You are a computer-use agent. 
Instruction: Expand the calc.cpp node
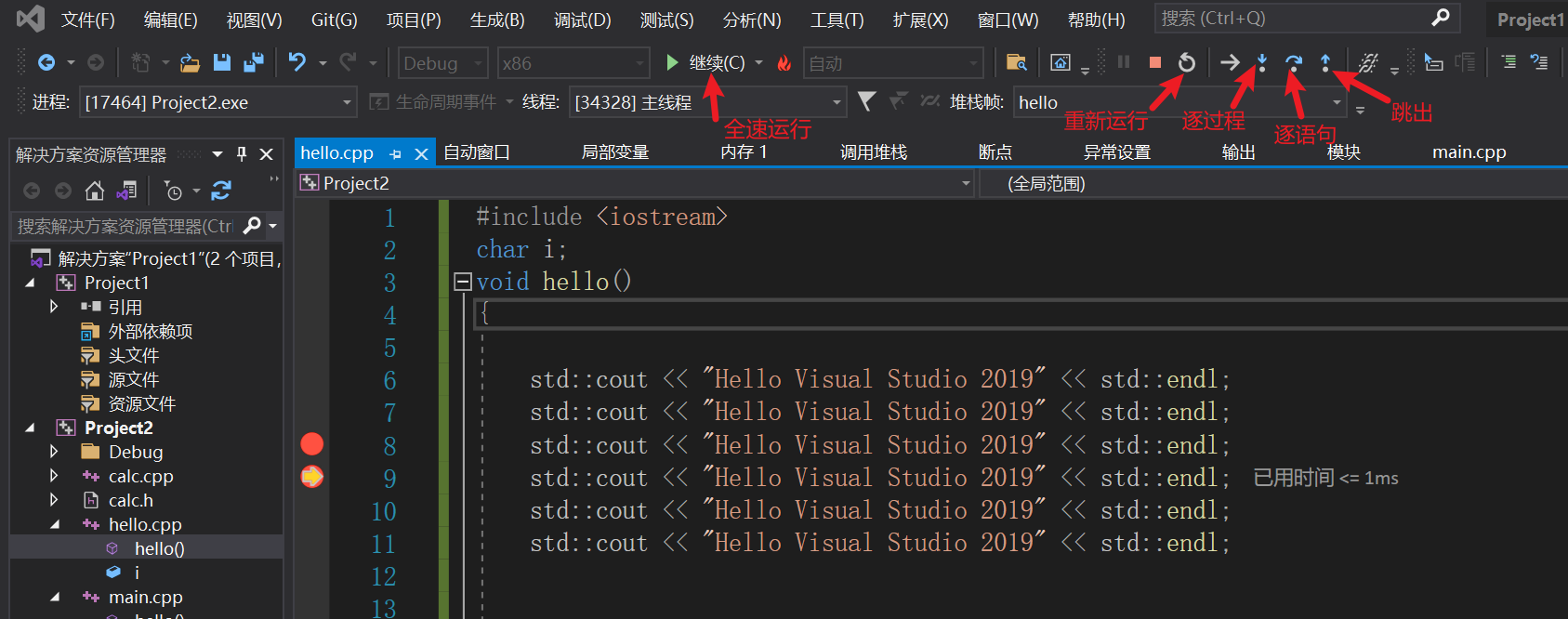pos(54,476)
